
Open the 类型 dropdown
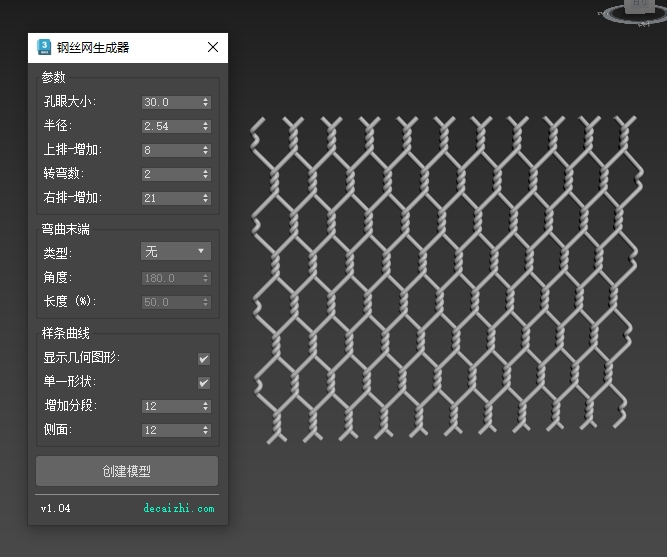click(175, 251)
